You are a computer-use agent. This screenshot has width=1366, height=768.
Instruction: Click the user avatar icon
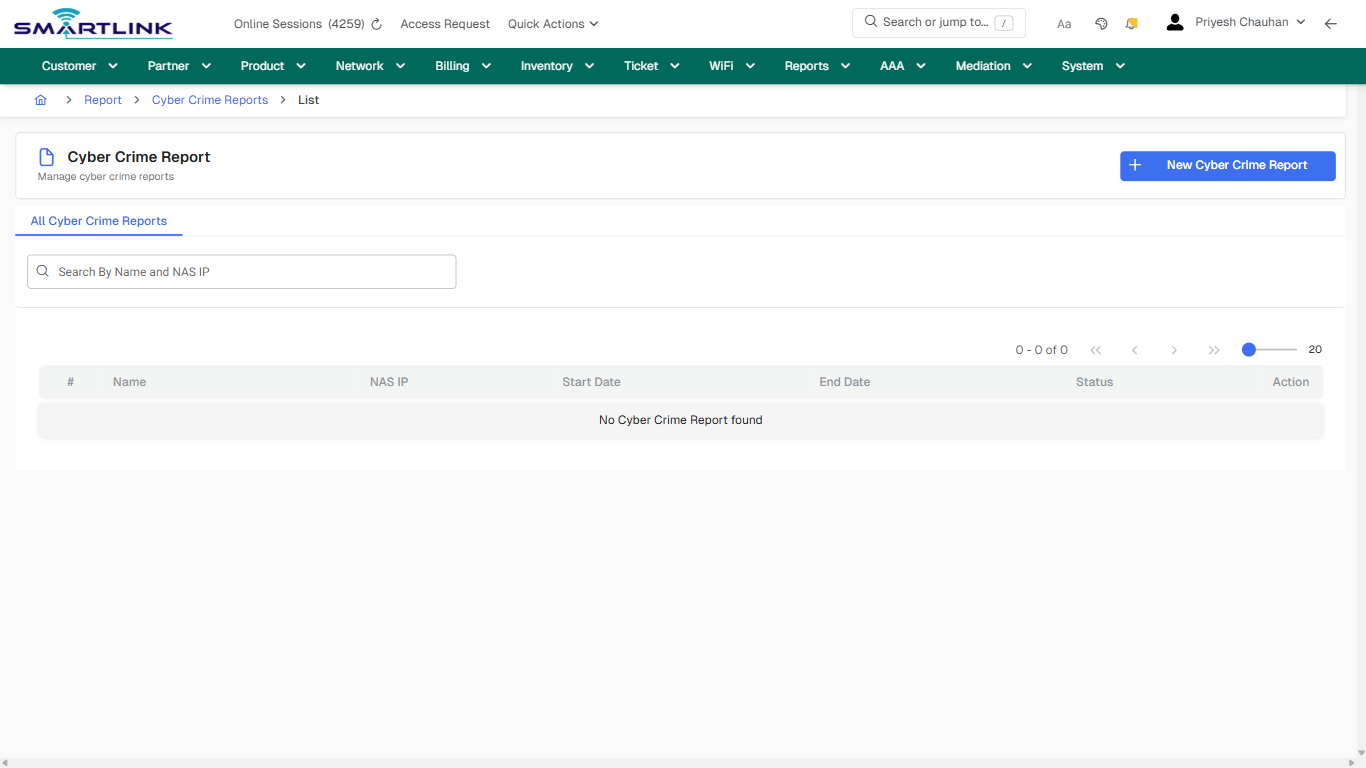[1174, 21]
